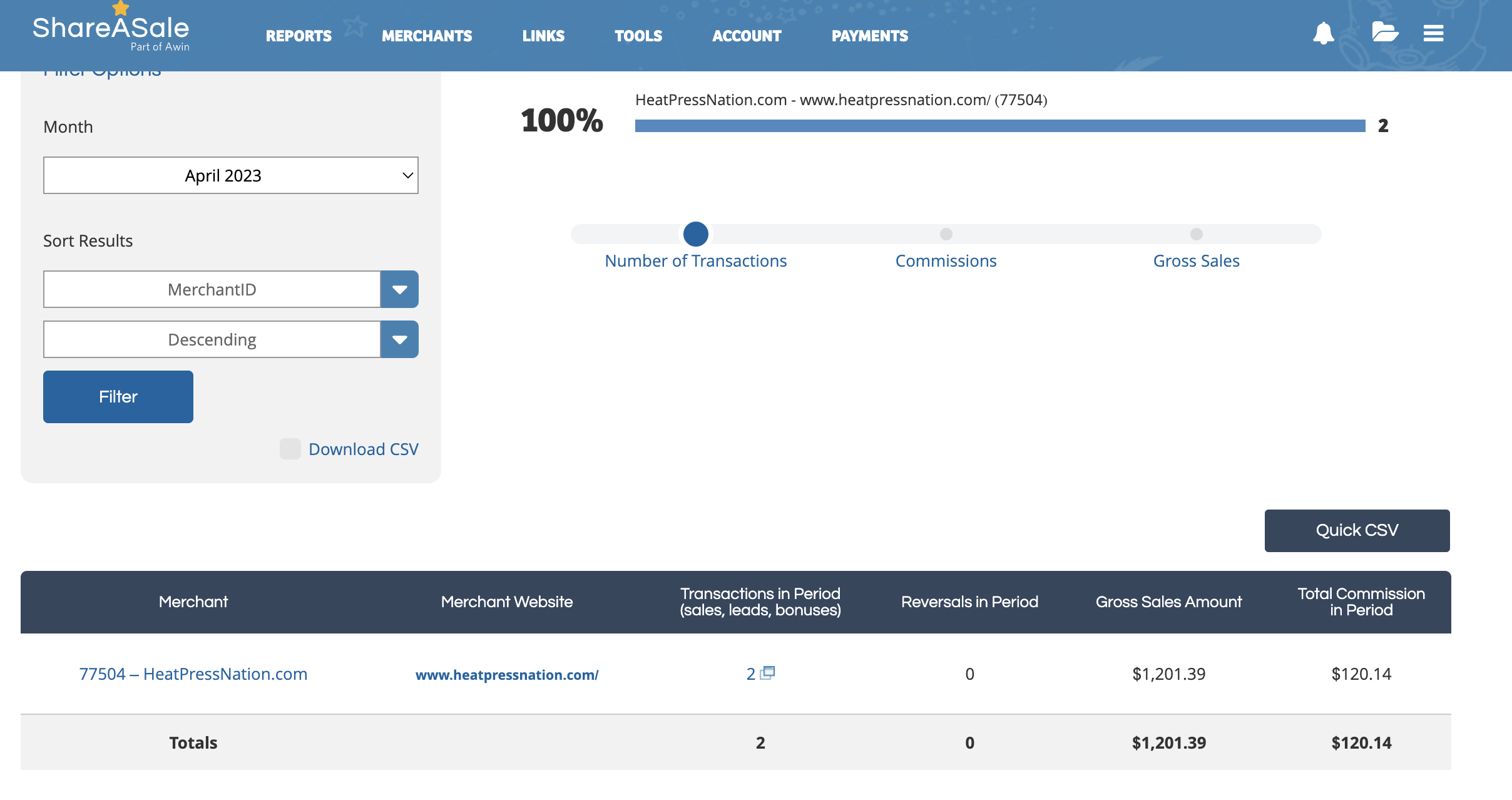Click the Quick CSV button
The width and height of the screenshot is (1512, 800).
(x=1357, y=530)
